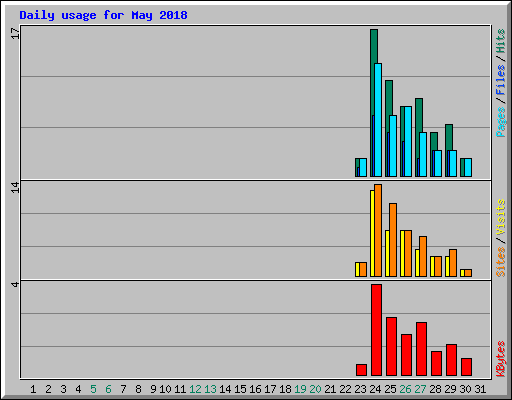
Task: Click green day label 13 on x-axis
Action: [210, 389]
